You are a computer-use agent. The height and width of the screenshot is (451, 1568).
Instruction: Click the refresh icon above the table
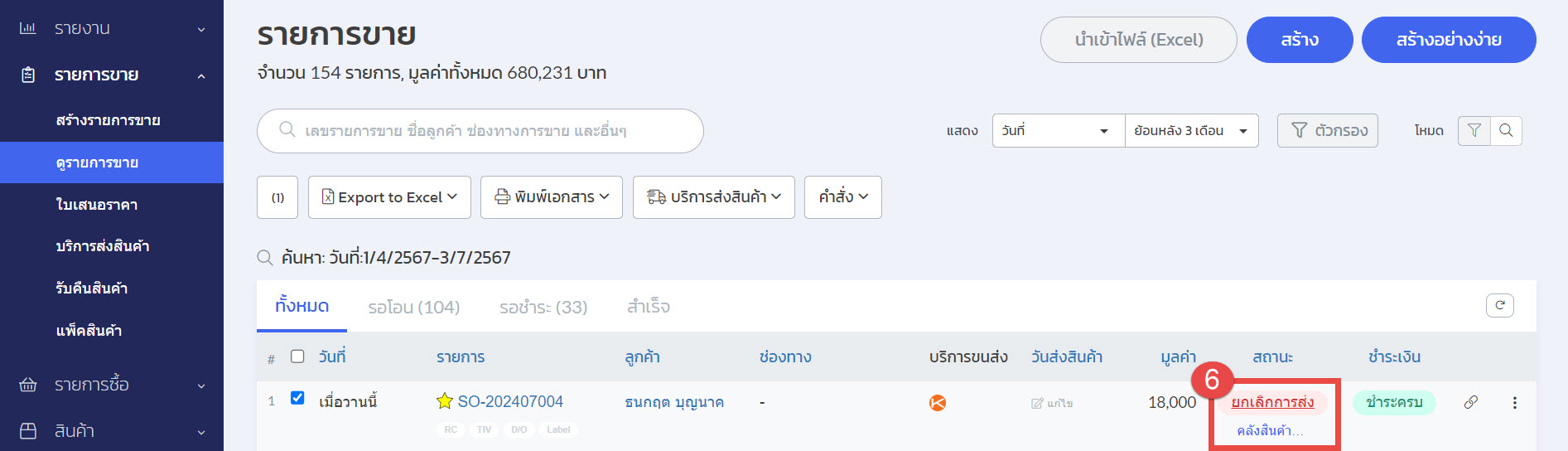click(x=1499, y=305)
